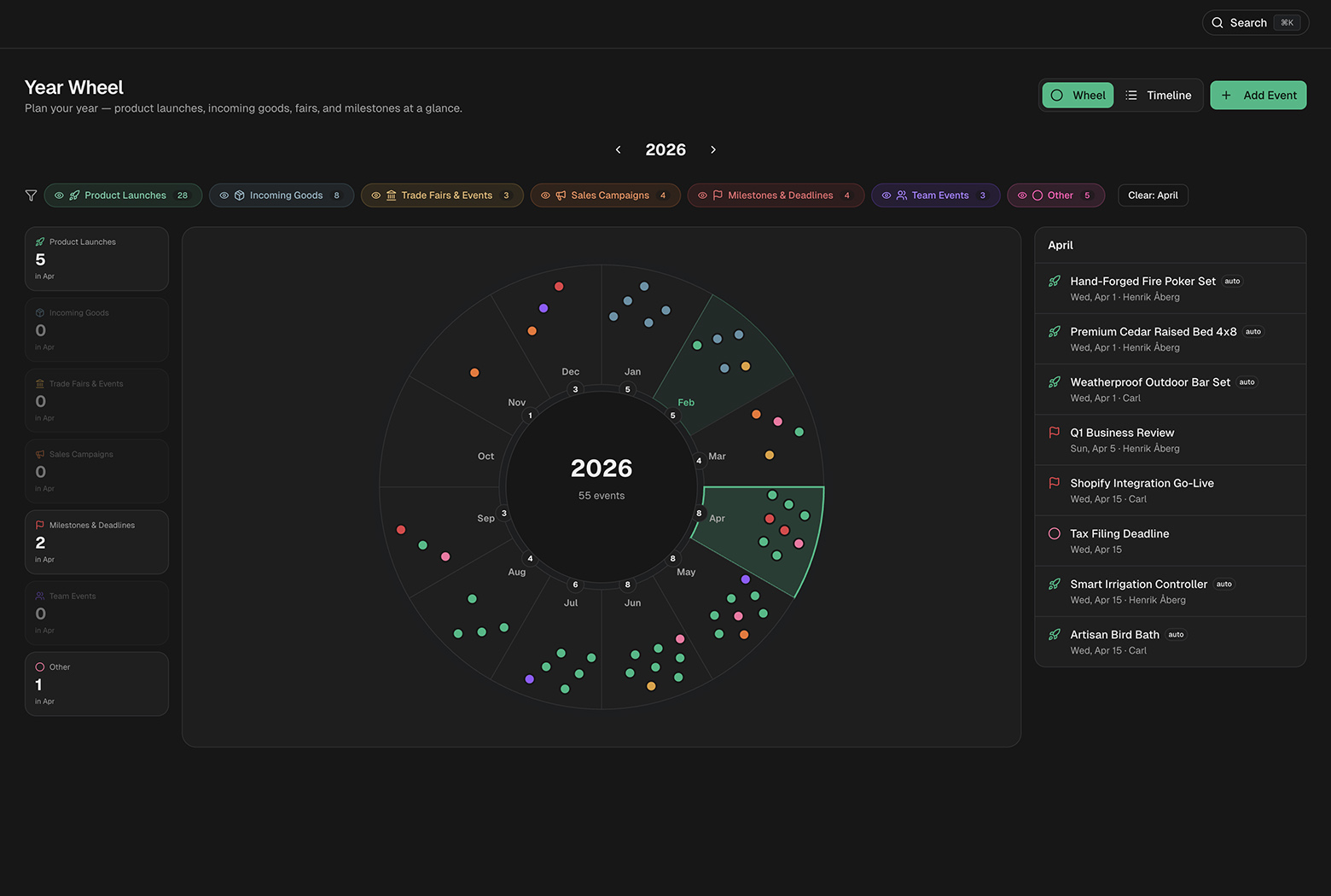Click the magnifying glass in the search bar

(x=1218, y=22)
